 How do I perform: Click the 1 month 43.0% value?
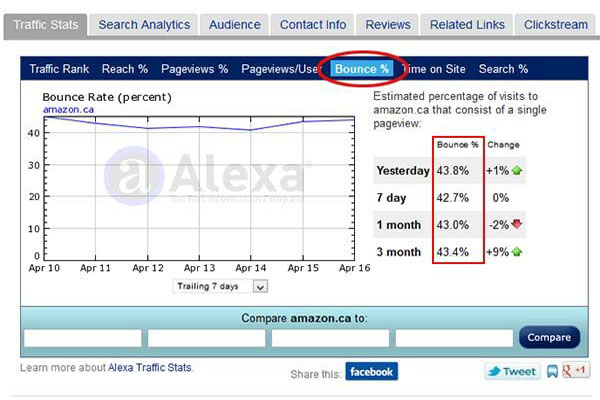pos(453,225)
